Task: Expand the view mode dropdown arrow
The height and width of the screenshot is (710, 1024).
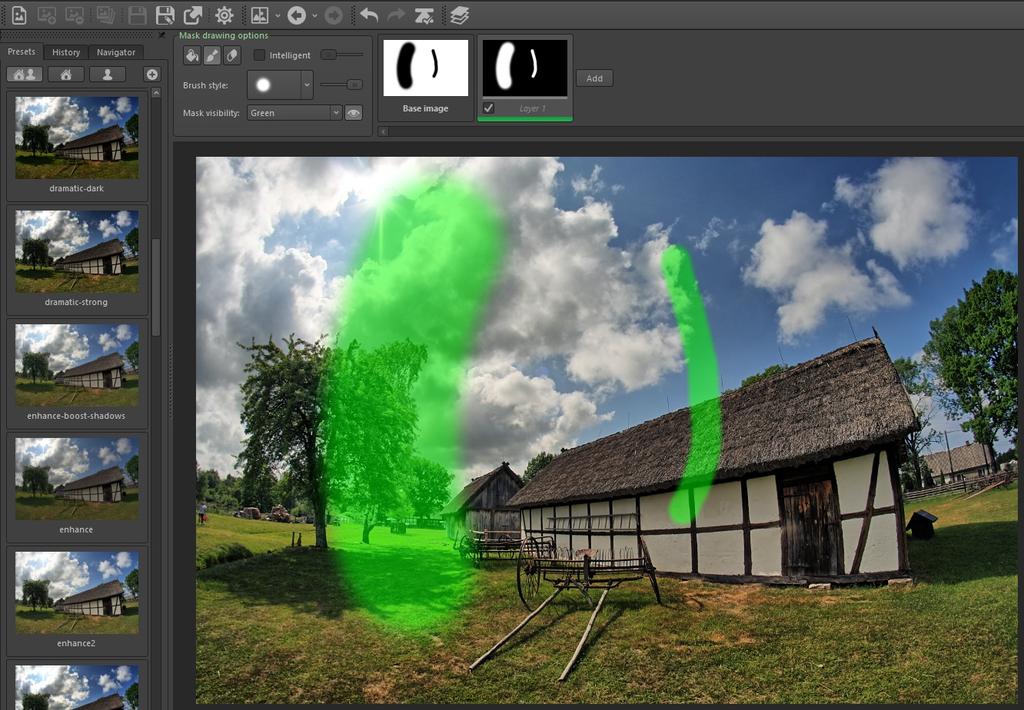Action: coord(278,15)
